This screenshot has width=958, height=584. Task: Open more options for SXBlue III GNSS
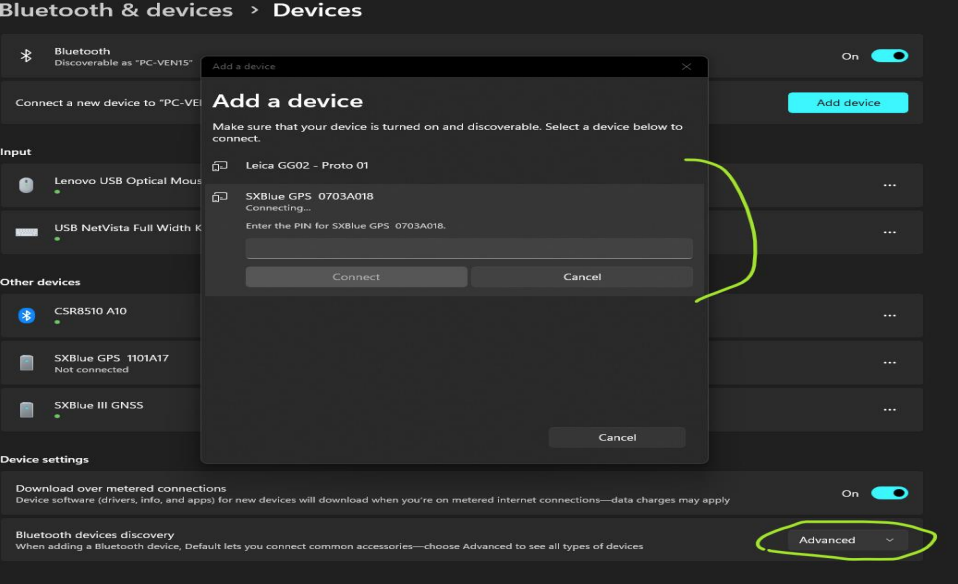point(890,410)
